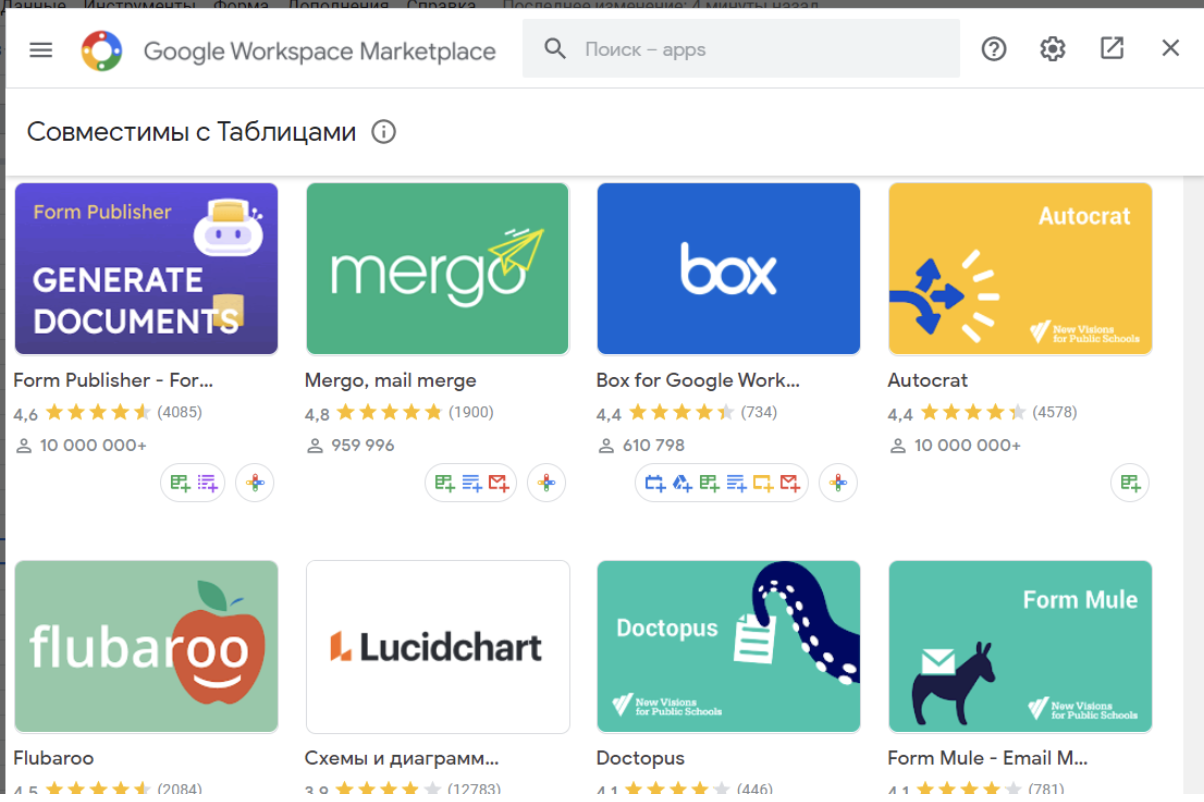Open the Form Mule thumbnail

click(x=1020, y=646)
